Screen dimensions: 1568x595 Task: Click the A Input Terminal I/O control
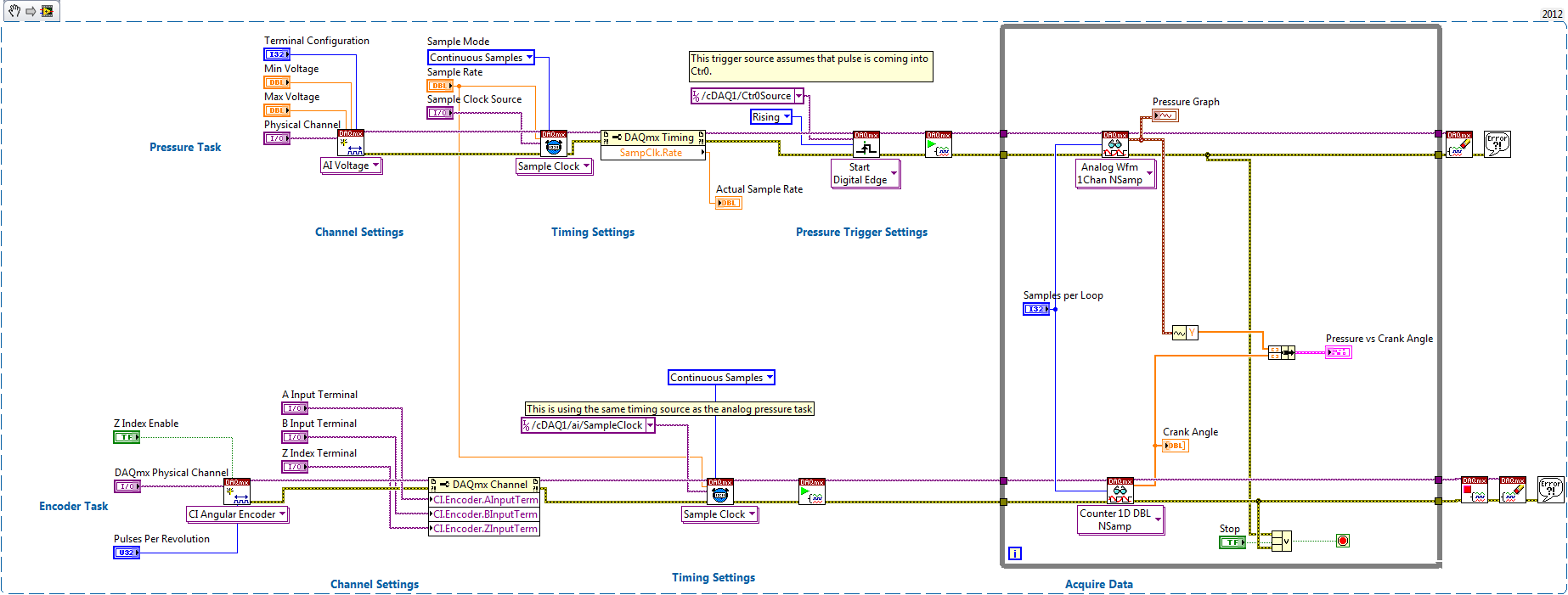pos(295,408)
